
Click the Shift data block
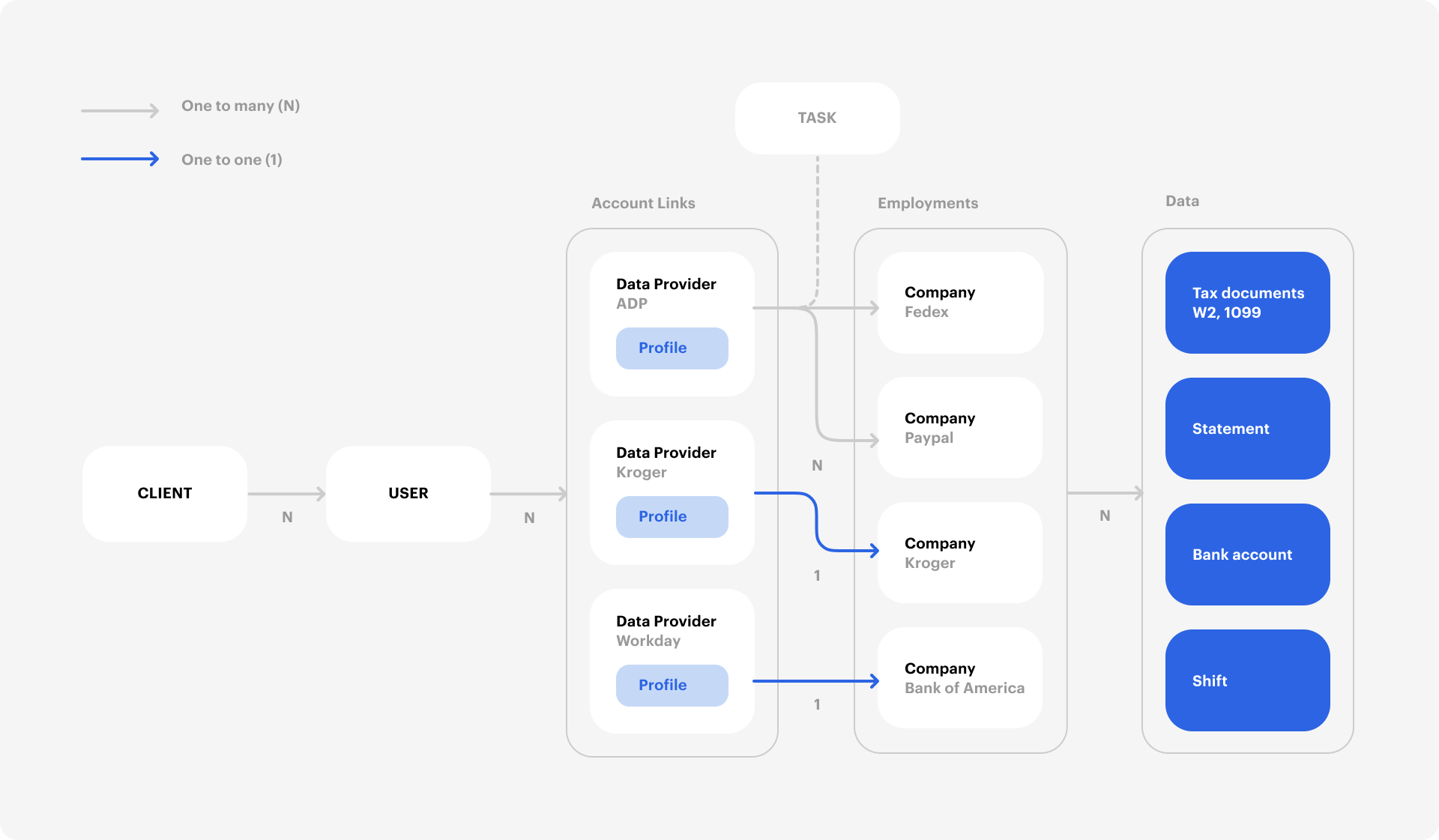click(1248, 680)
